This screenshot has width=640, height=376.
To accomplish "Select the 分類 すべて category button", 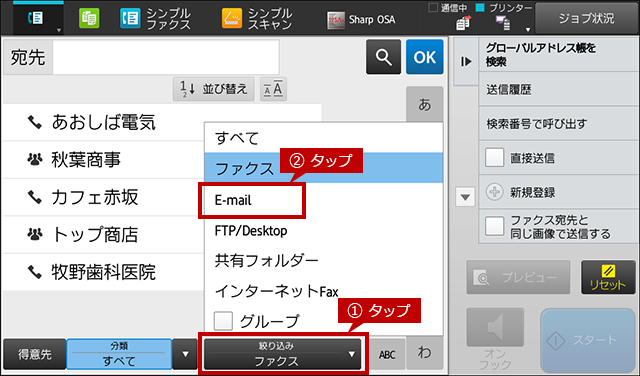I will click(119, 354).
